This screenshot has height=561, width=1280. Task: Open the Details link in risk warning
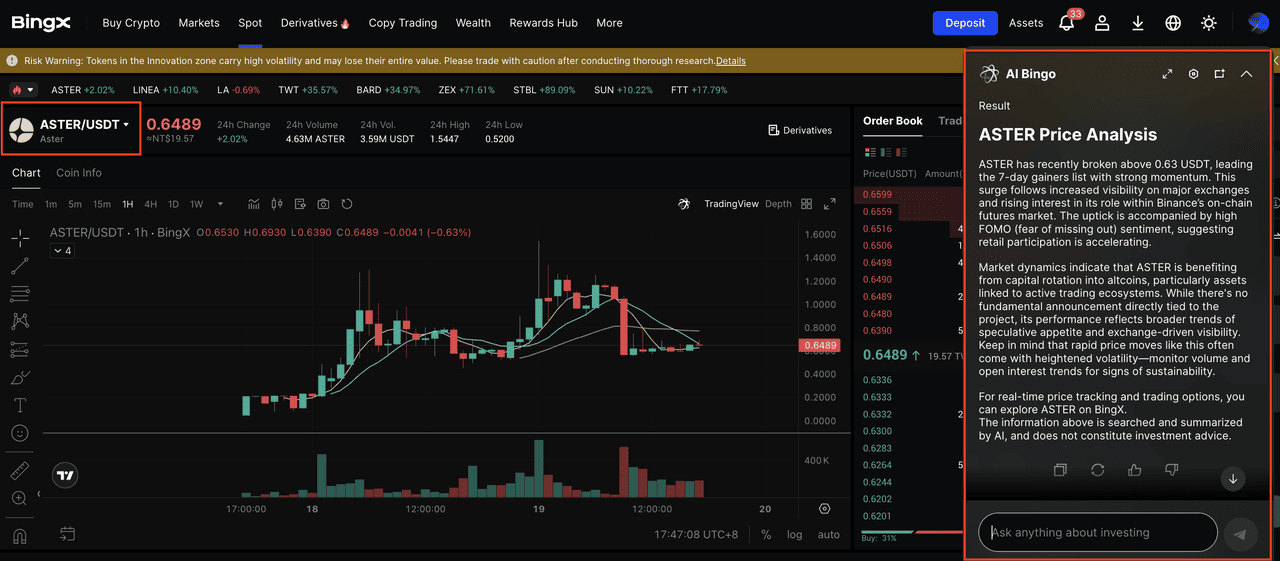[x=730, y=61]
